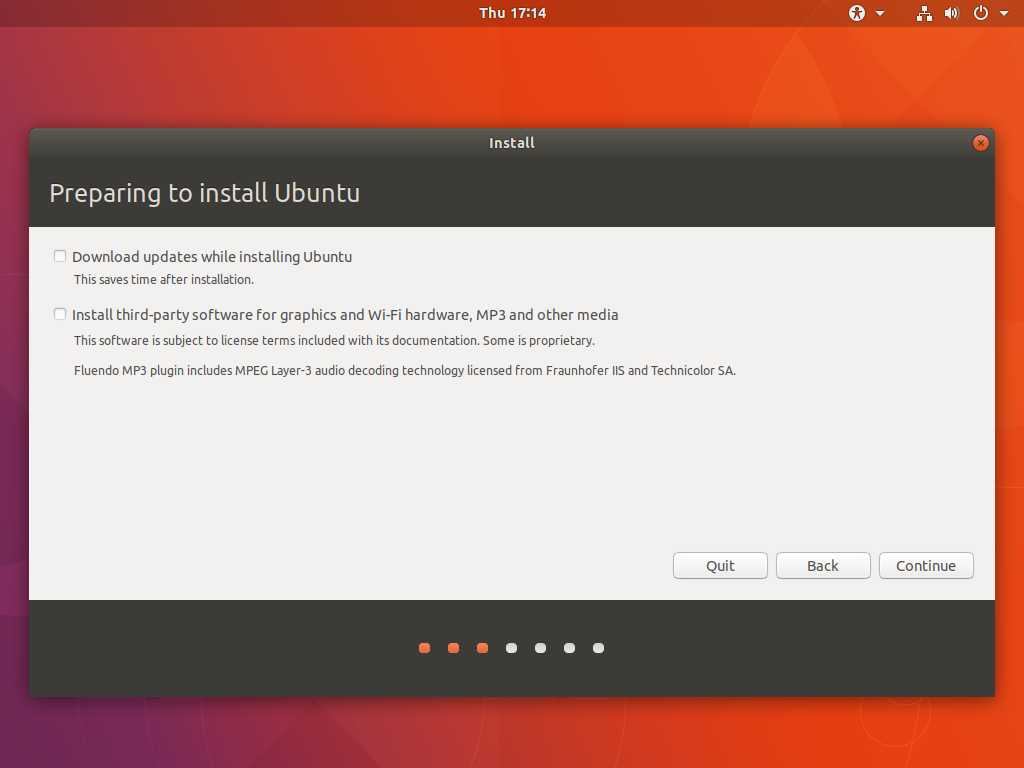Expand the accessibility menu dropdown arrow

(x=880, y=13)
